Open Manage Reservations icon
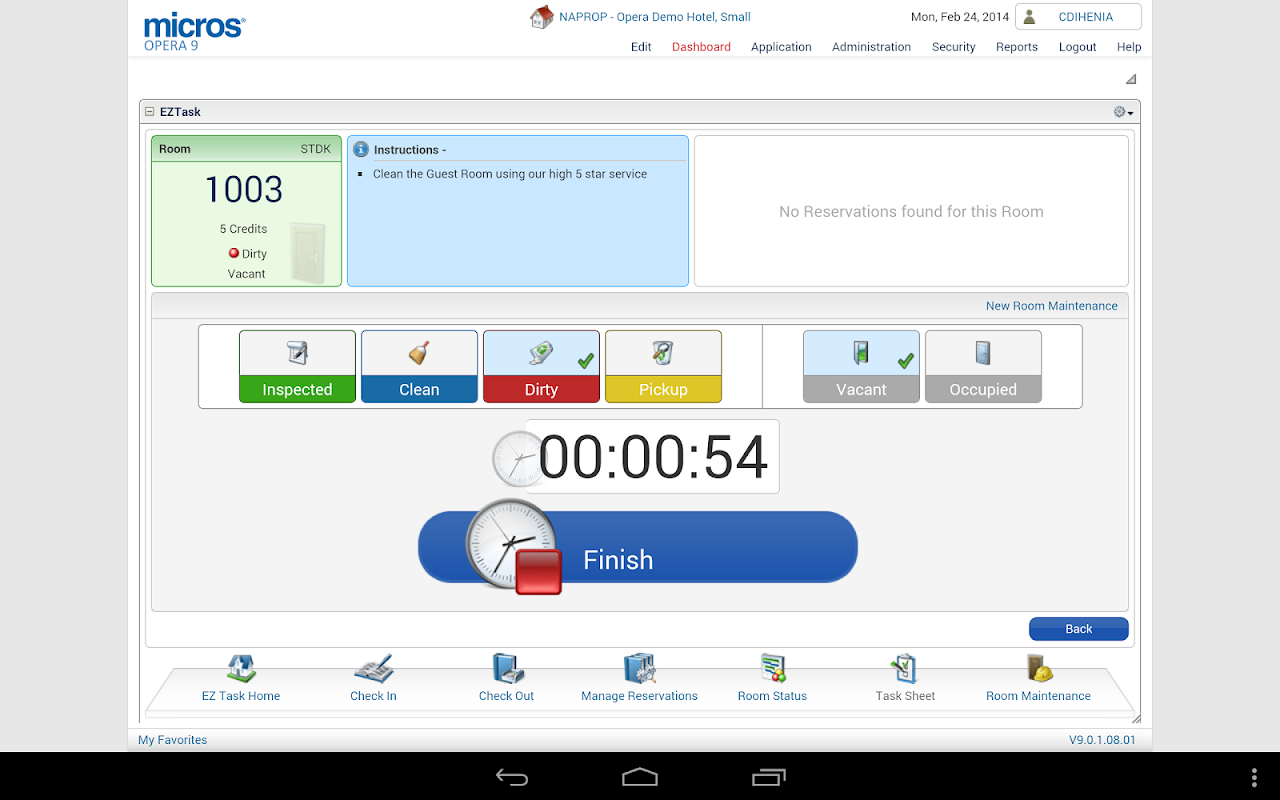 point(639,669)
